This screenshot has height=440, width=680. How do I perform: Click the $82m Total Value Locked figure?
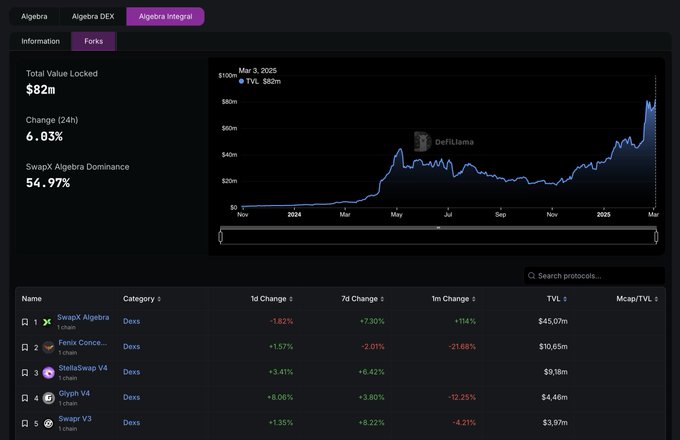pos(40,90)
